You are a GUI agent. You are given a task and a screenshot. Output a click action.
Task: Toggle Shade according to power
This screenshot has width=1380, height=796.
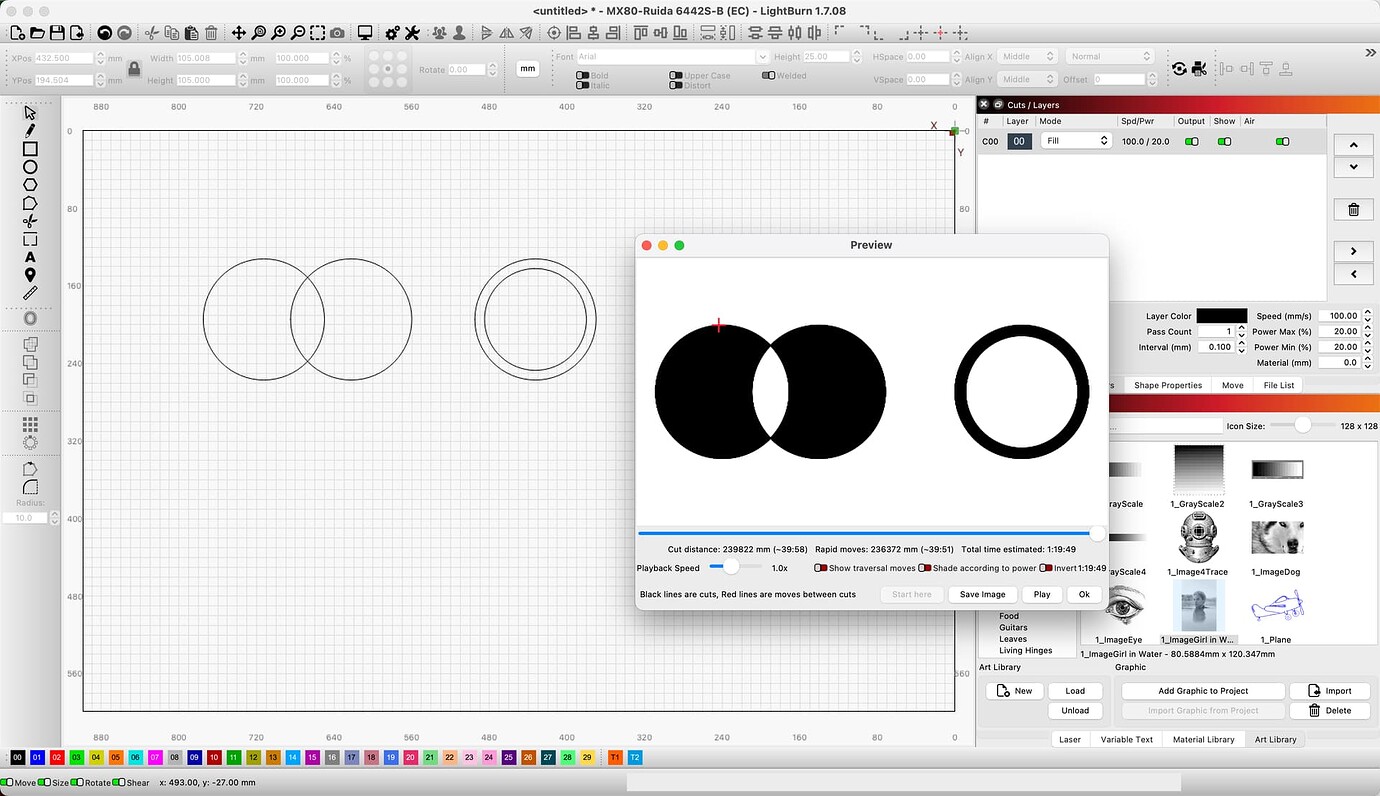[925, 567]
